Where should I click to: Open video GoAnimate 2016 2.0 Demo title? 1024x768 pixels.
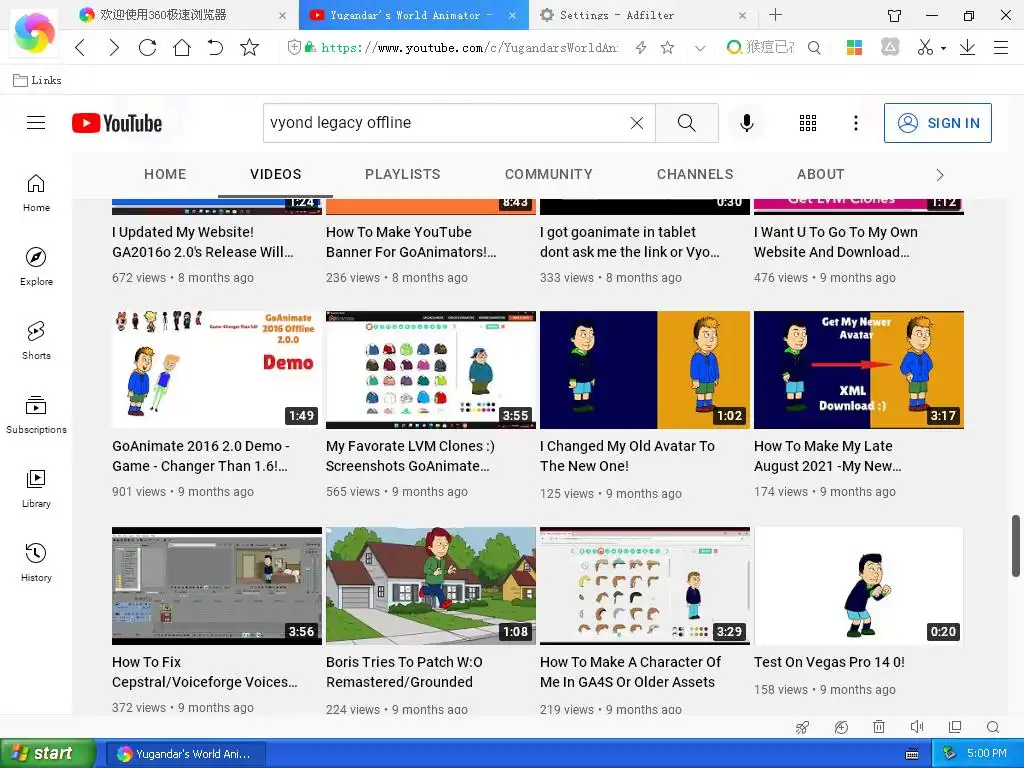point(200,456)
